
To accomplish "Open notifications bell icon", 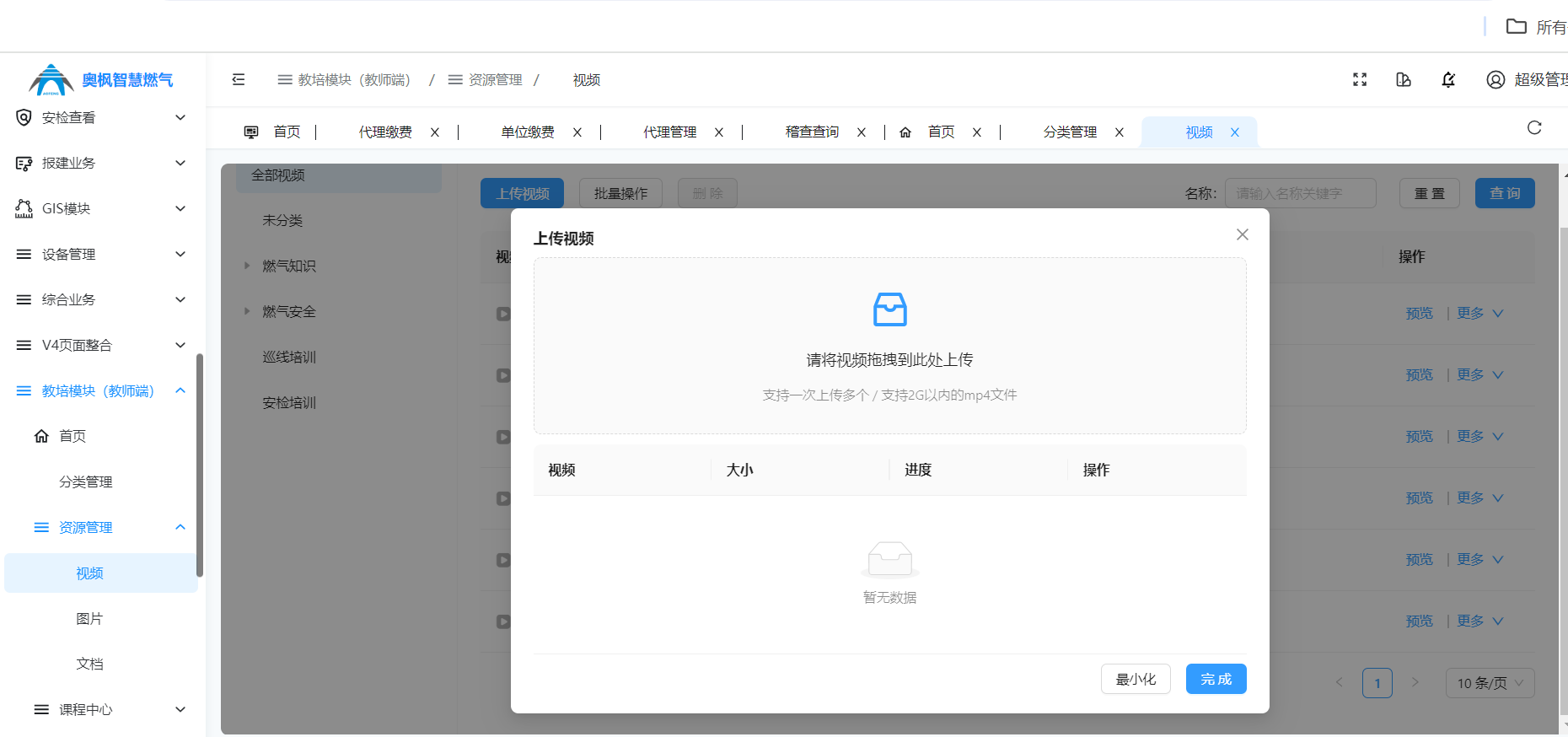I will [1448, 79].
